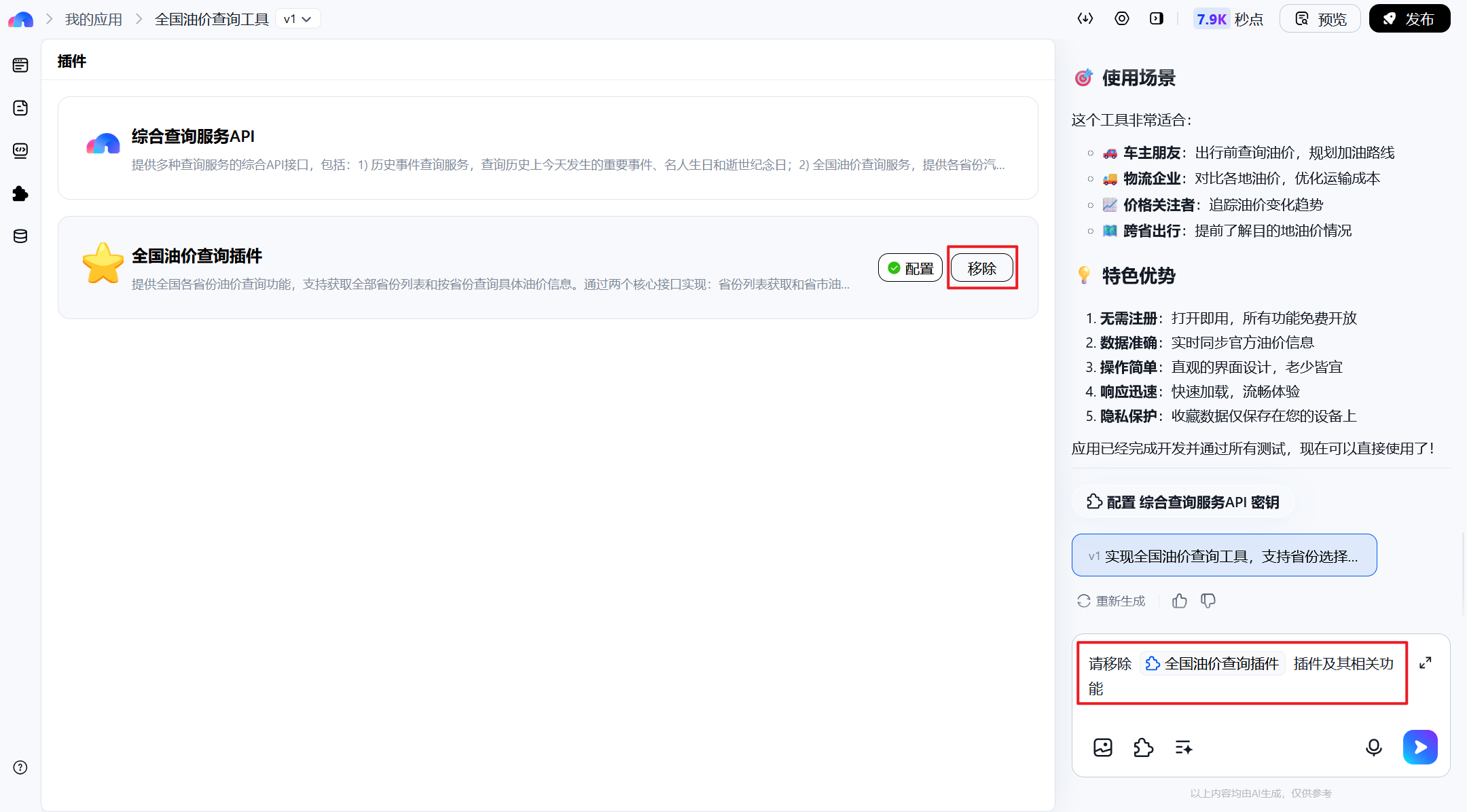Click the image upload icon in chat box
Image resolution: width=1467 pixels, height=812 pixels.
click(1103, 747)
